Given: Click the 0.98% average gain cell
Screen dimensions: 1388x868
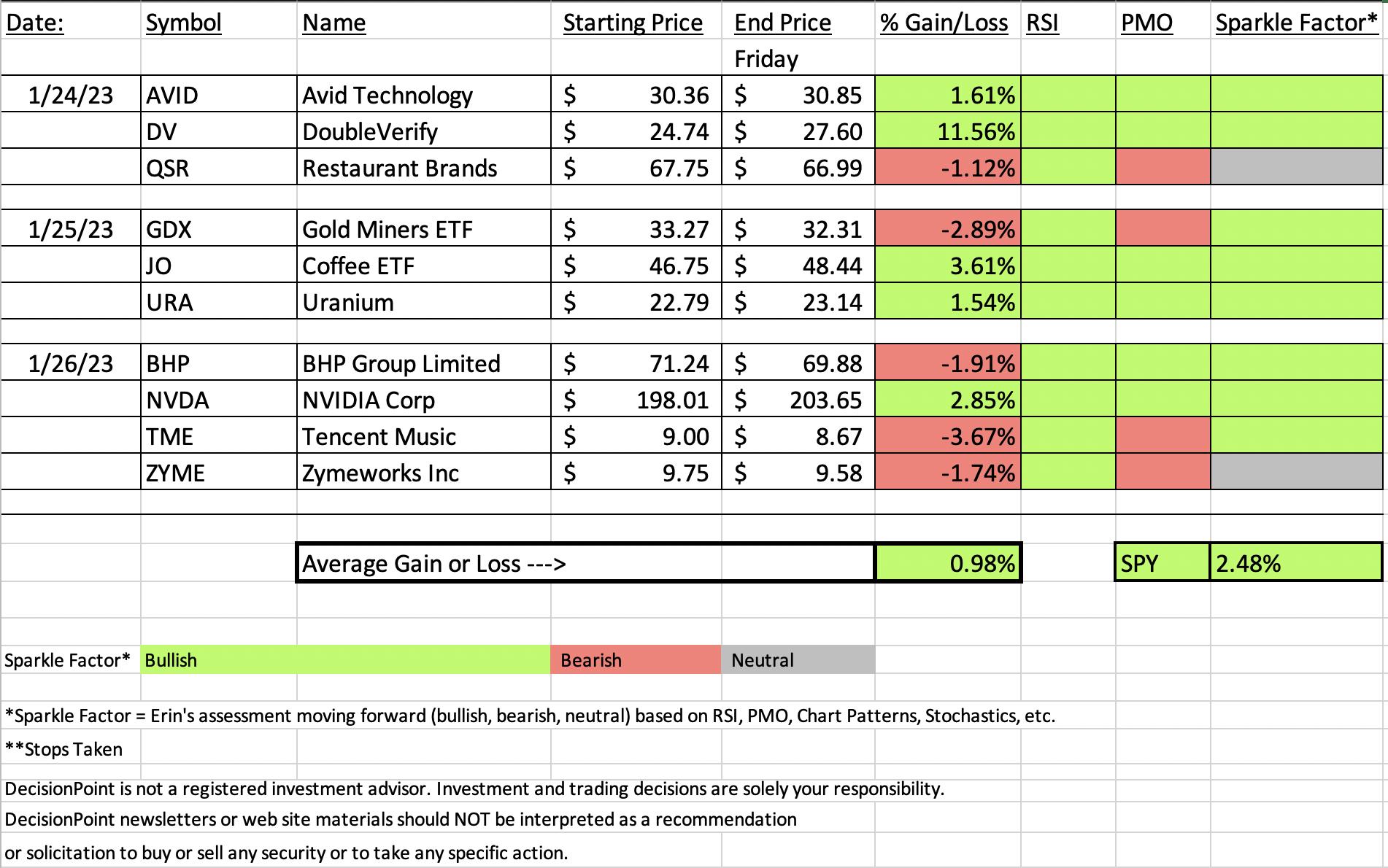Looking at the screenshot, I should pos(947,563).
